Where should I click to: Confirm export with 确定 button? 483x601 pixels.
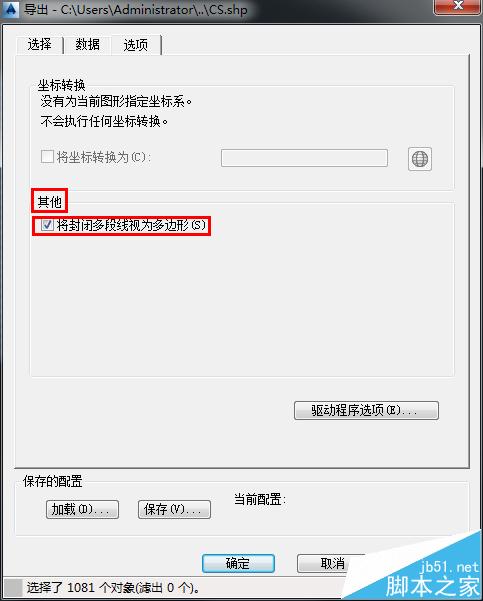pos(238,563)
